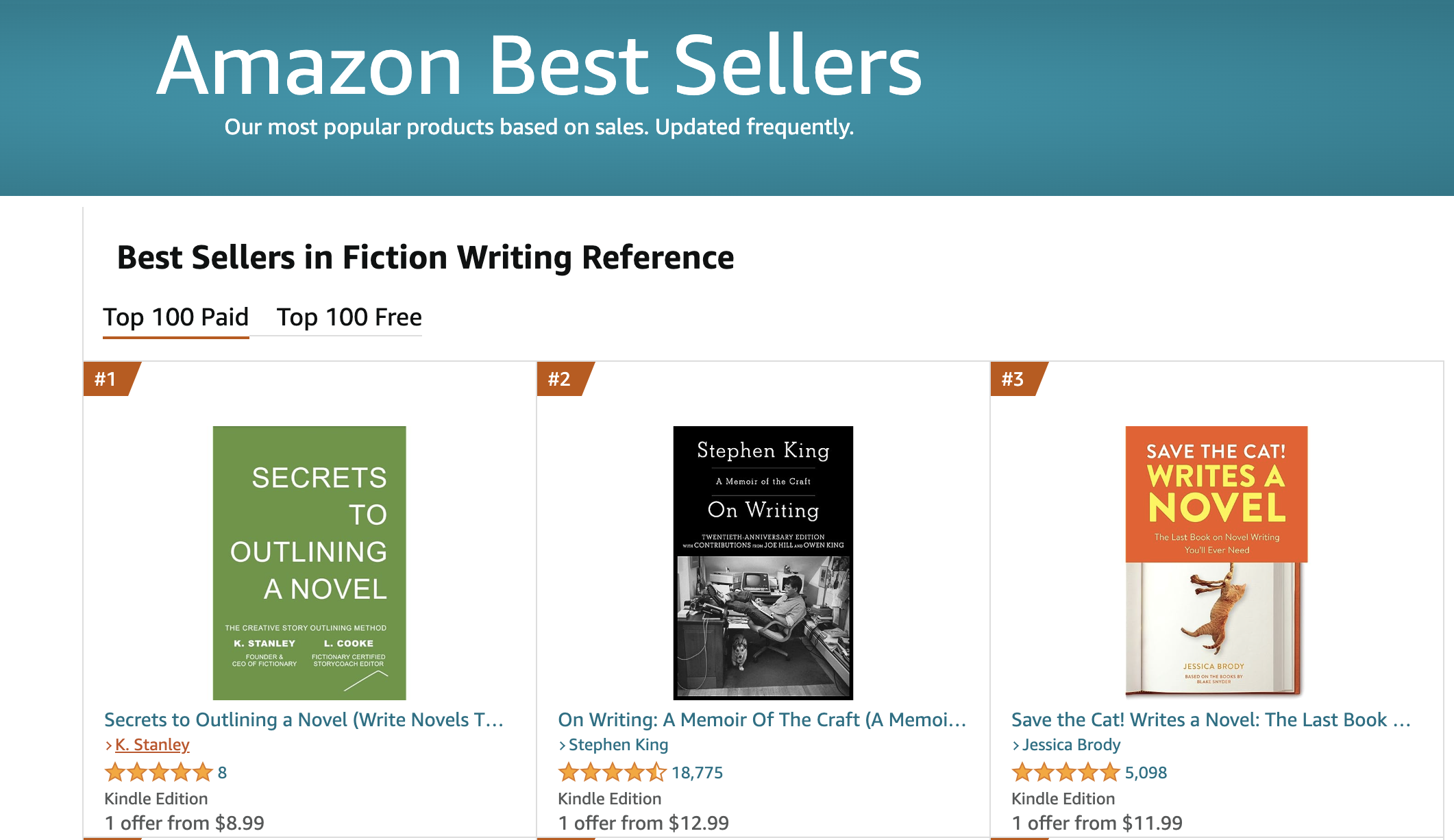This screenshot has width=1454, height=840.
Task: Select the #3 rank badge
Action: click(x=1017, y=379)
